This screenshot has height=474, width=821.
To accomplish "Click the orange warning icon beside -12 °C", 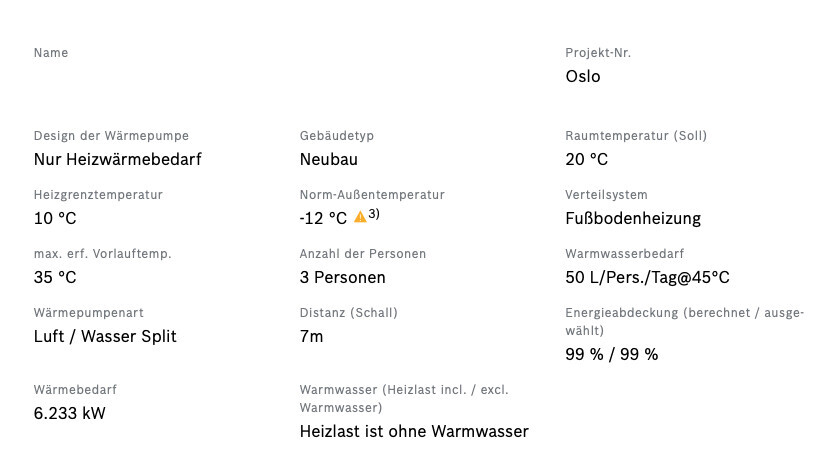I will pos(360,217).
